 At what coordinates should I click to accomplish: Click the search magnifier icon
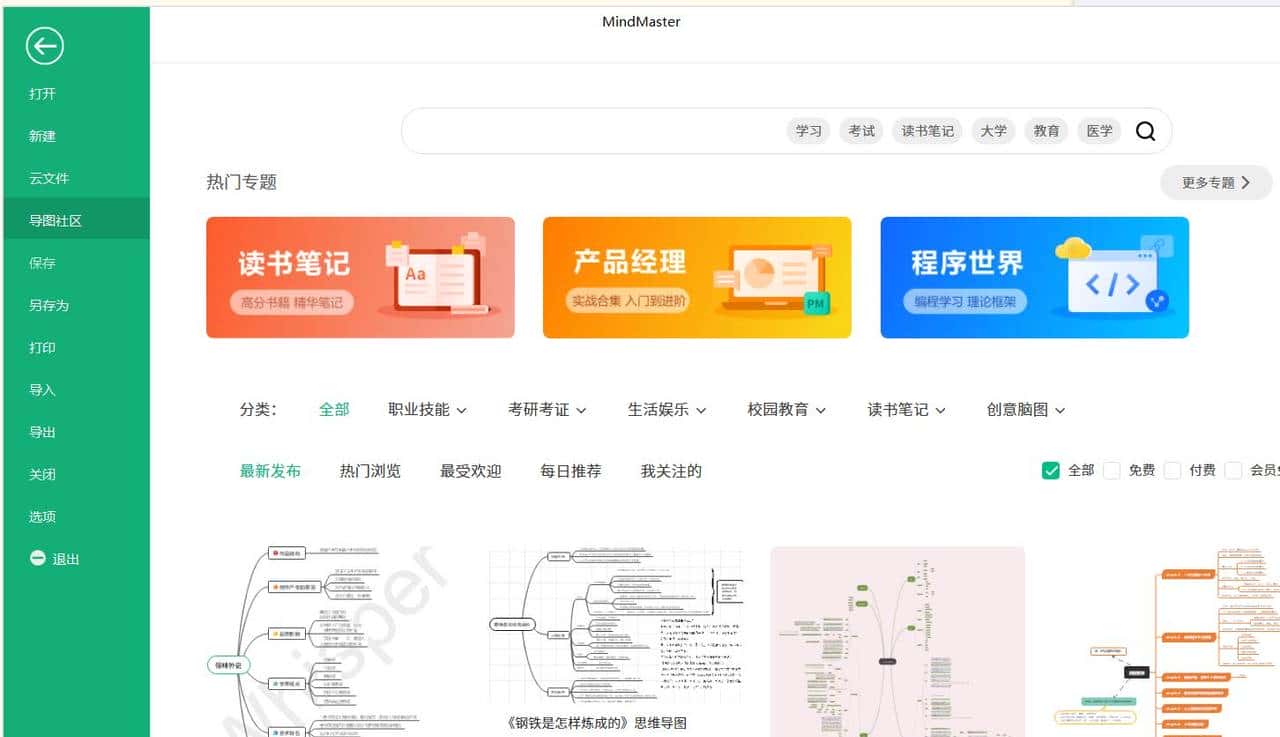point(1146,131)
